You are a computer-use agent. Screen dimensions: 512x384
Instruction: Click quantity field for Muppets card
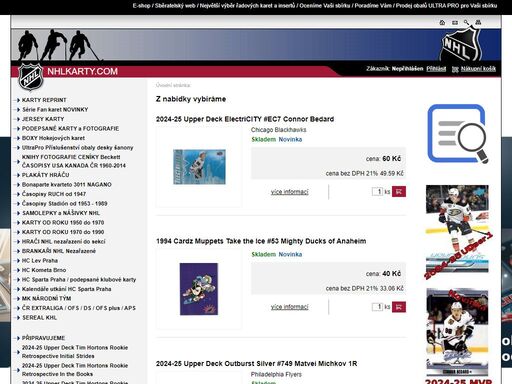[377, 307]
